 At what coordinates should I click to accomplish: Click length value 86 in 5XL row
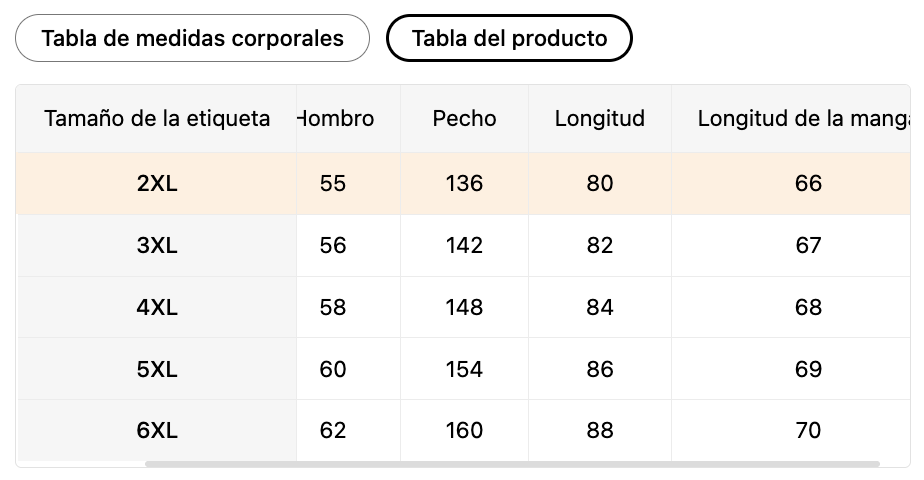coord(600,369)
